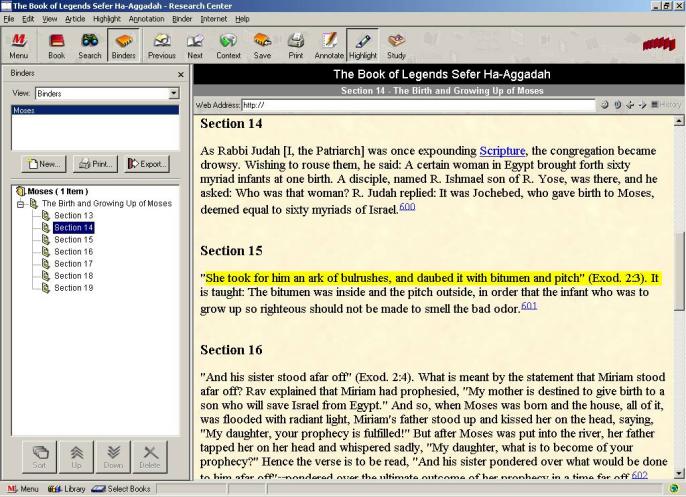Select Moses in binder list
Image resolution: width=686 pixels, height=497 pixels.
pos(95,110)
